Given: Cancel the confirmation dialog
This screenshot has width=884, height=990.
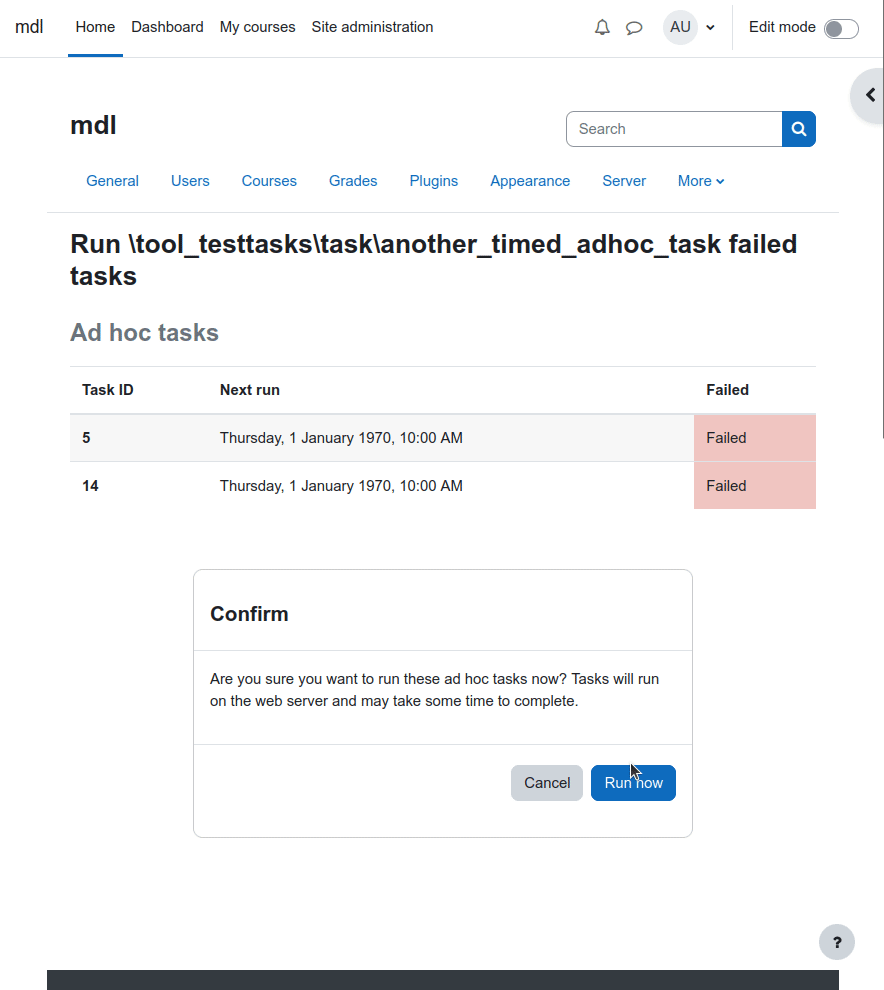Looking at the screenshot, I should click(547, 783).
